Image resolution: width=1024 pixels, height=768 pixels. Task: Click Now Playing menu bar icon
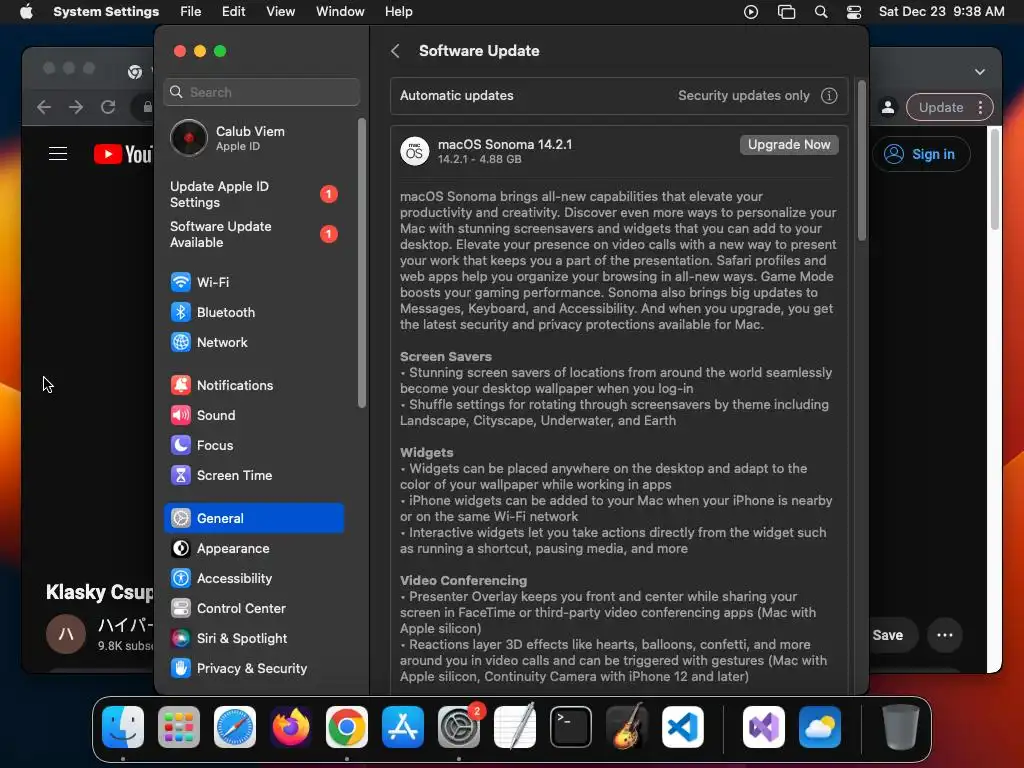(751, 12)
